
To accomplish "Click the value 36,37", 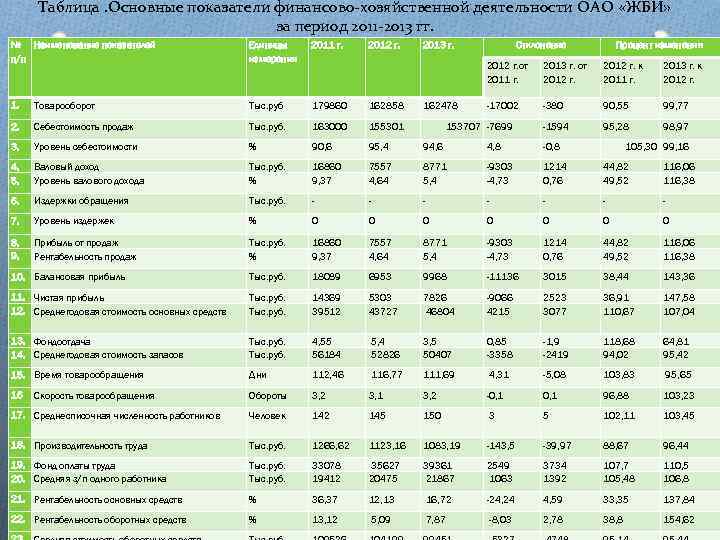I will 324,500.
